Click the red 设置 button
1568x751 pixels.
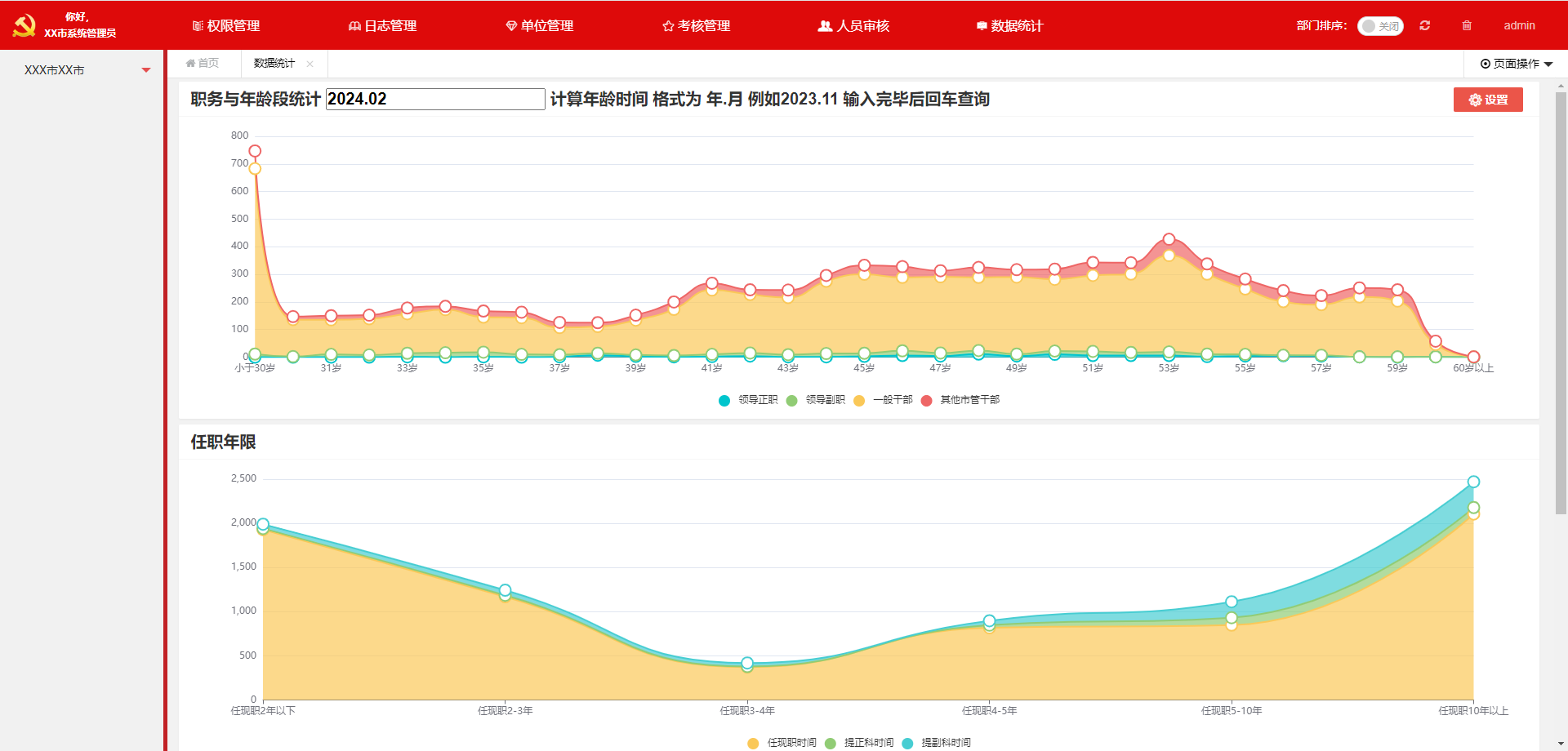coord(1487,100)
